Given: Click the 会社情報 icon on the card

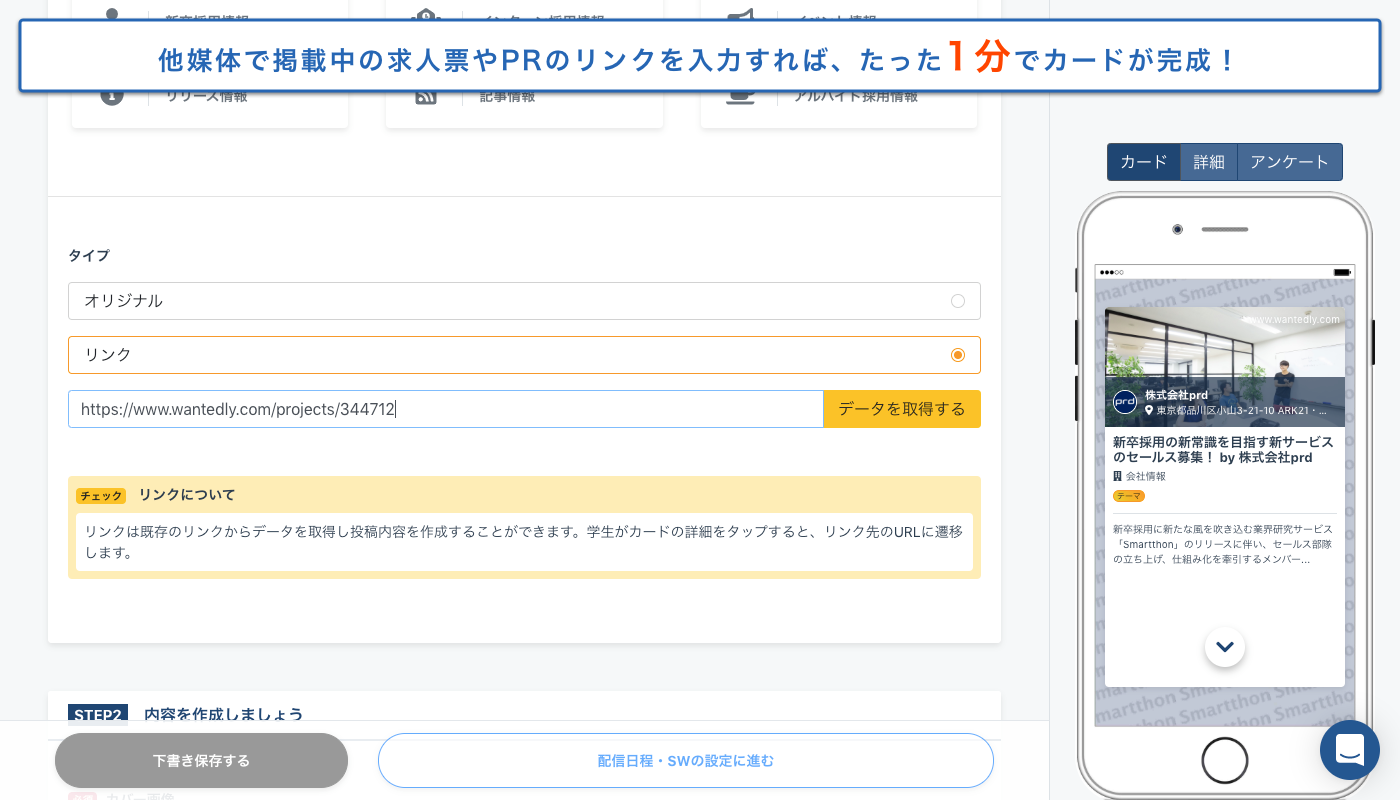Looking at the screenshot, I should pos(1117,476).
